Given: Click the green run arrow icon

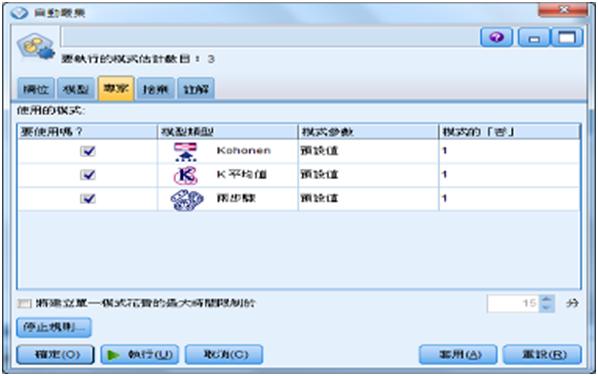Looking at the screenshot, I should pyautogui.click(x=113, y=355).
